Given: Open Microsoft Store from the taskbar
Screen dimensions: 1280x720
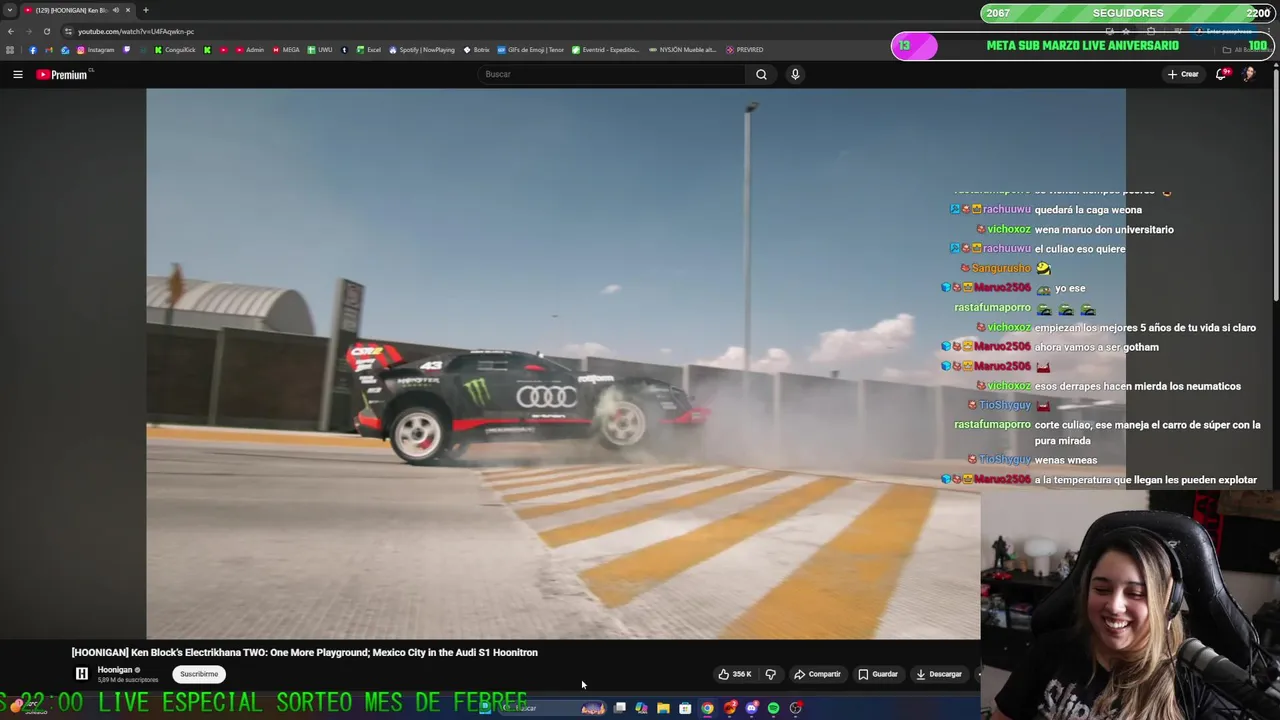Looking at the screenshot, I should (685, 708).
